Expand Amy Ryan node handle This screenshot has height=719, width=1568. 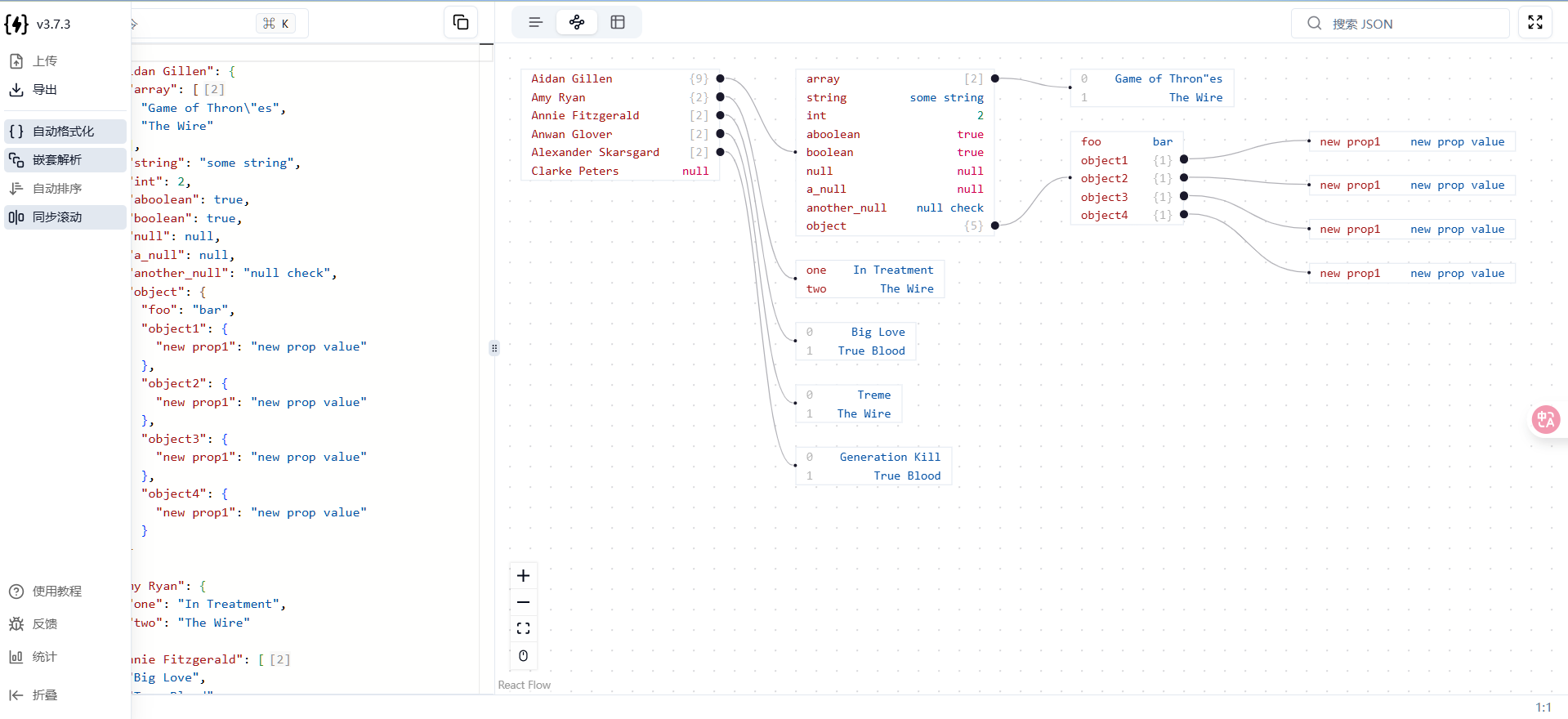click(720, 97)
